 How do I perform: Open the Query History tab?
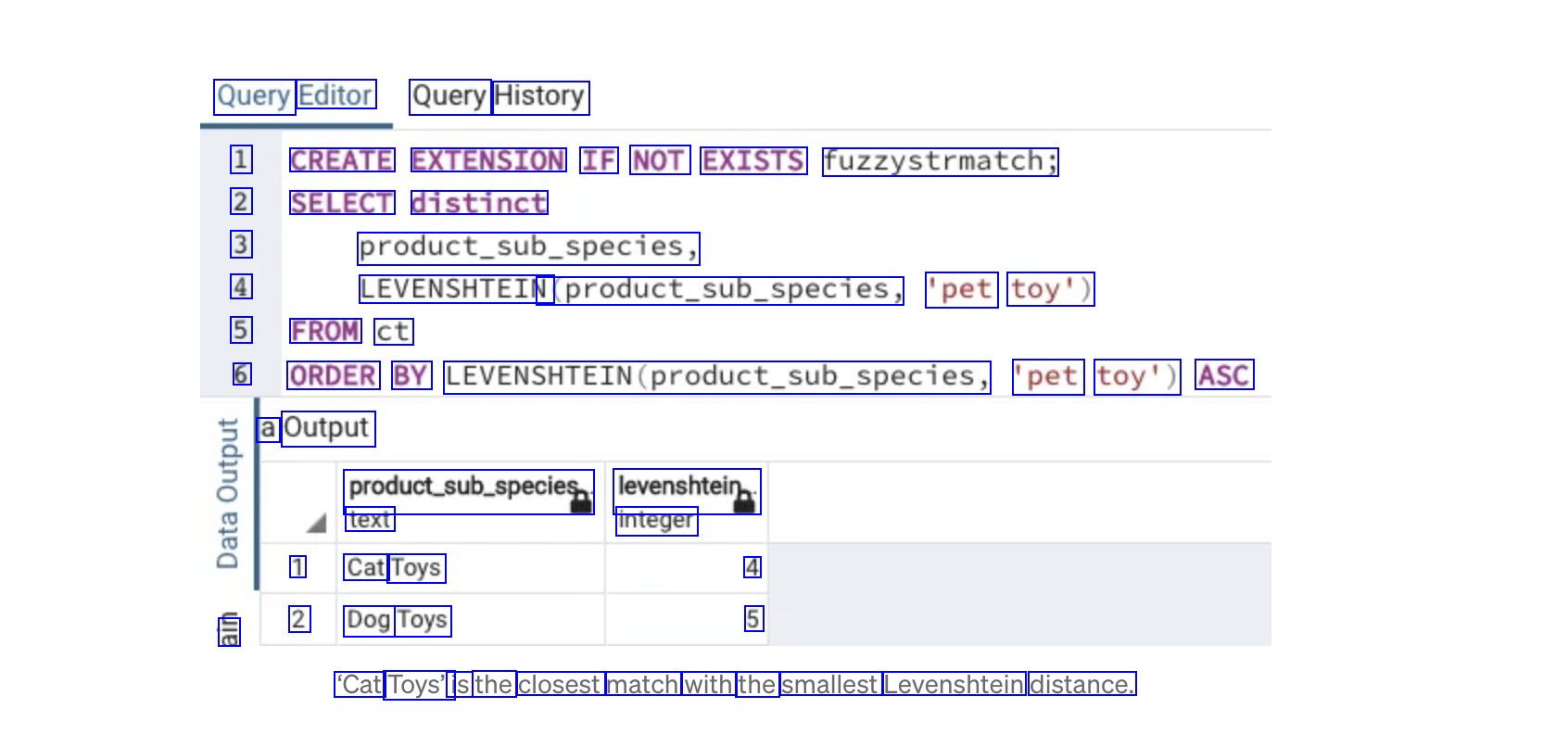tap(499, 96)
